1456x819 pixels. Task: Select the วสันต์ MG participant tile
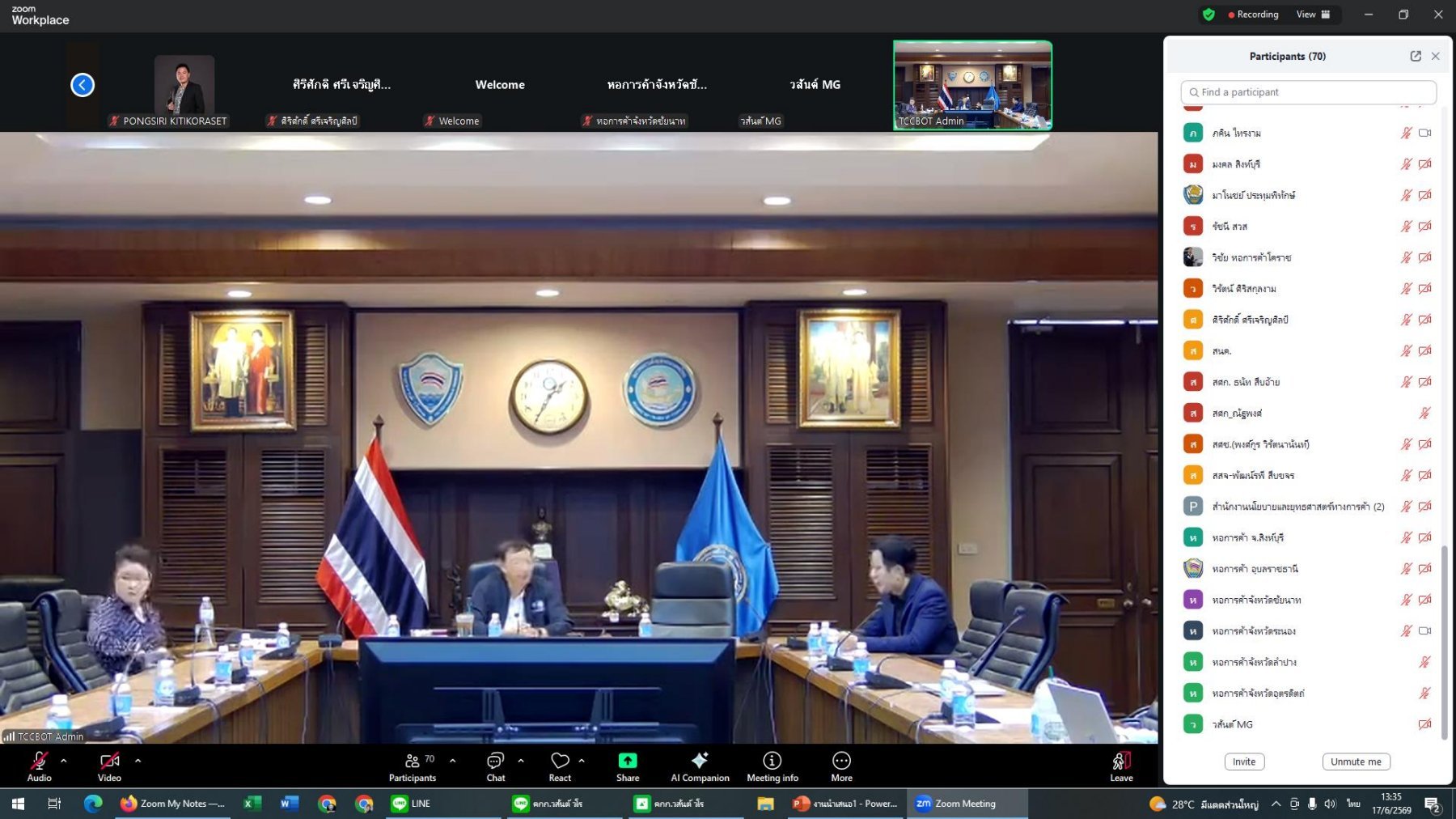(x=815, y=85)
